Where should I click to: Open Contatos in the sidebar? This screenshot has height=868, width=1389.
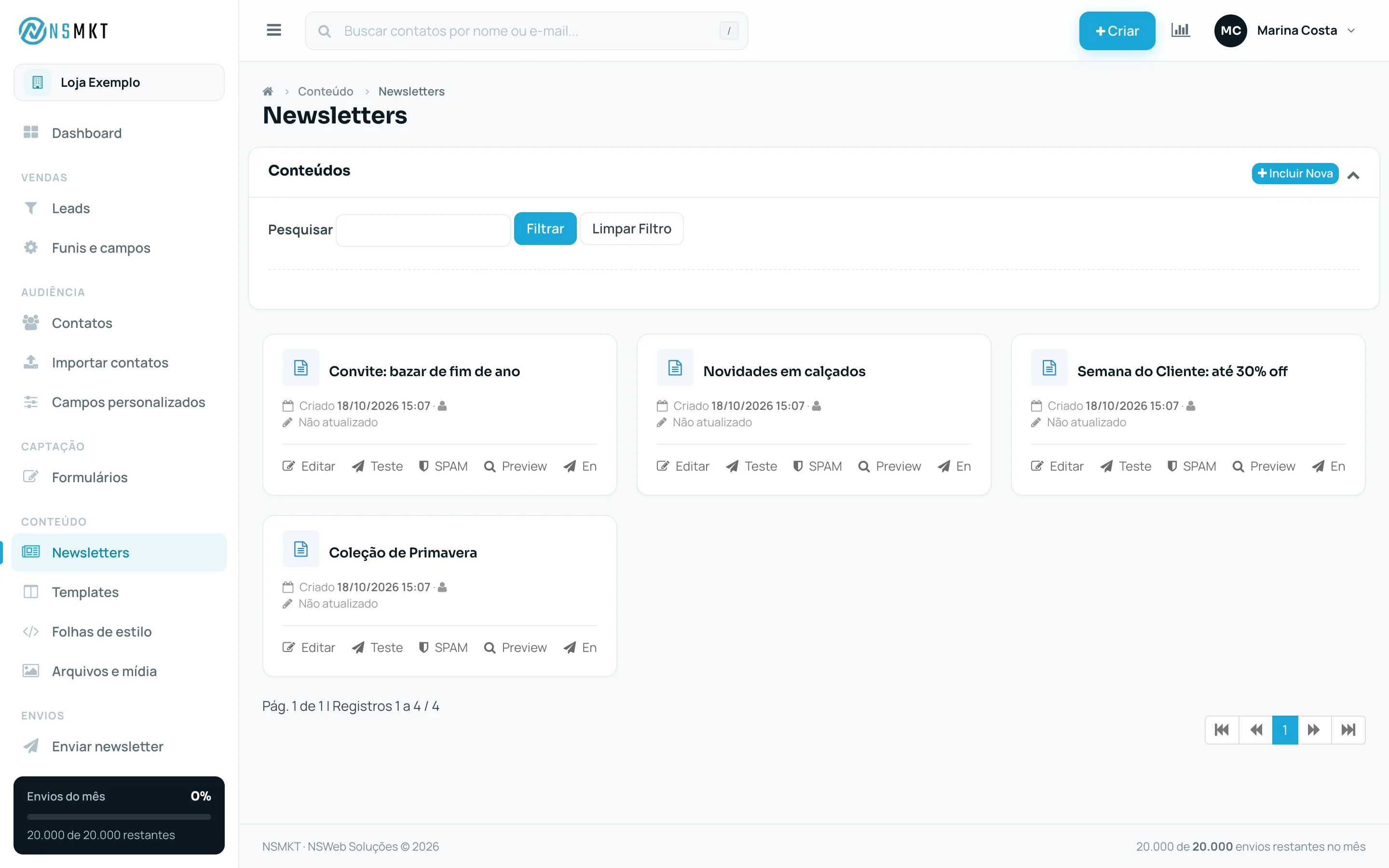[x=119, y=323]
